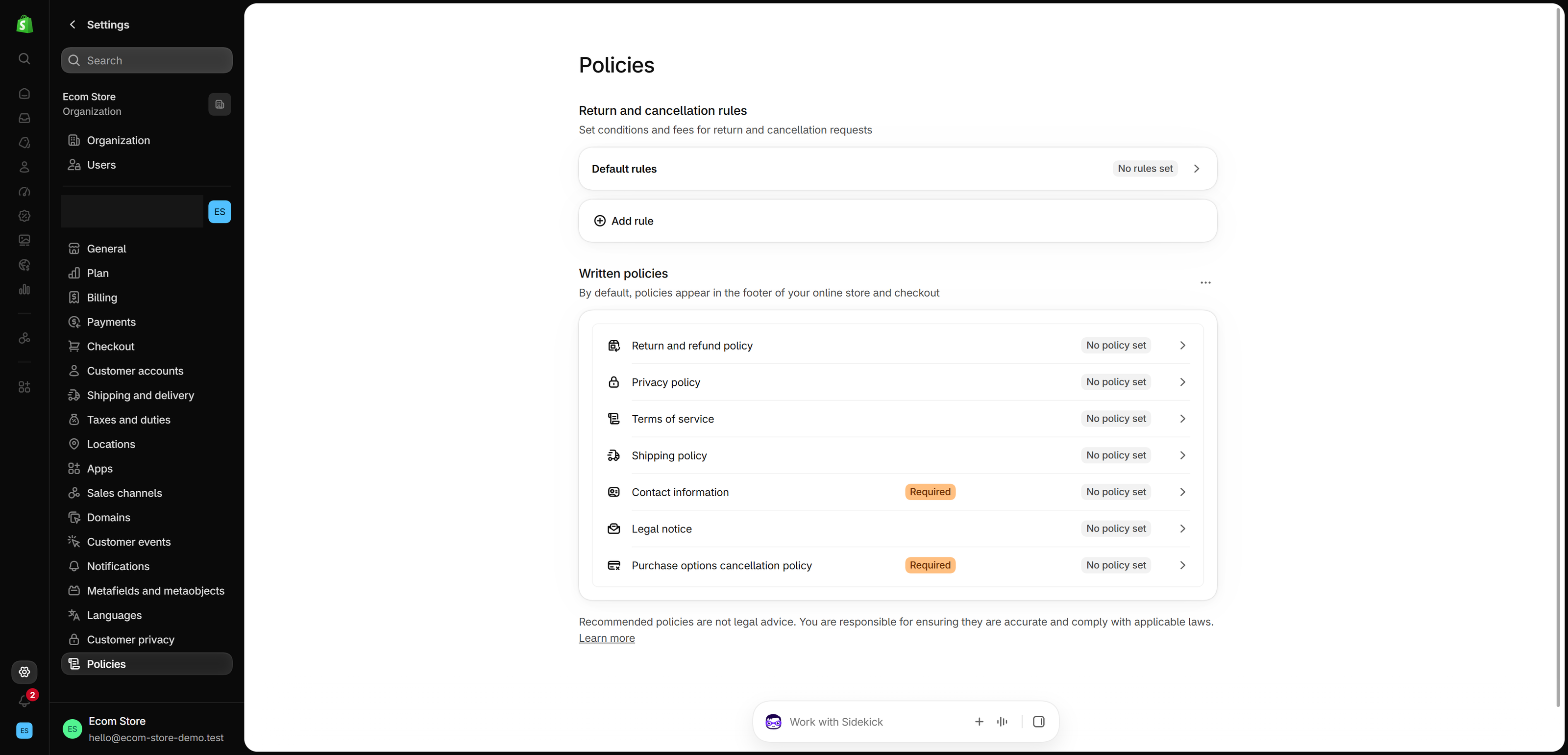Select Policies in settings menu

point(147,664)
